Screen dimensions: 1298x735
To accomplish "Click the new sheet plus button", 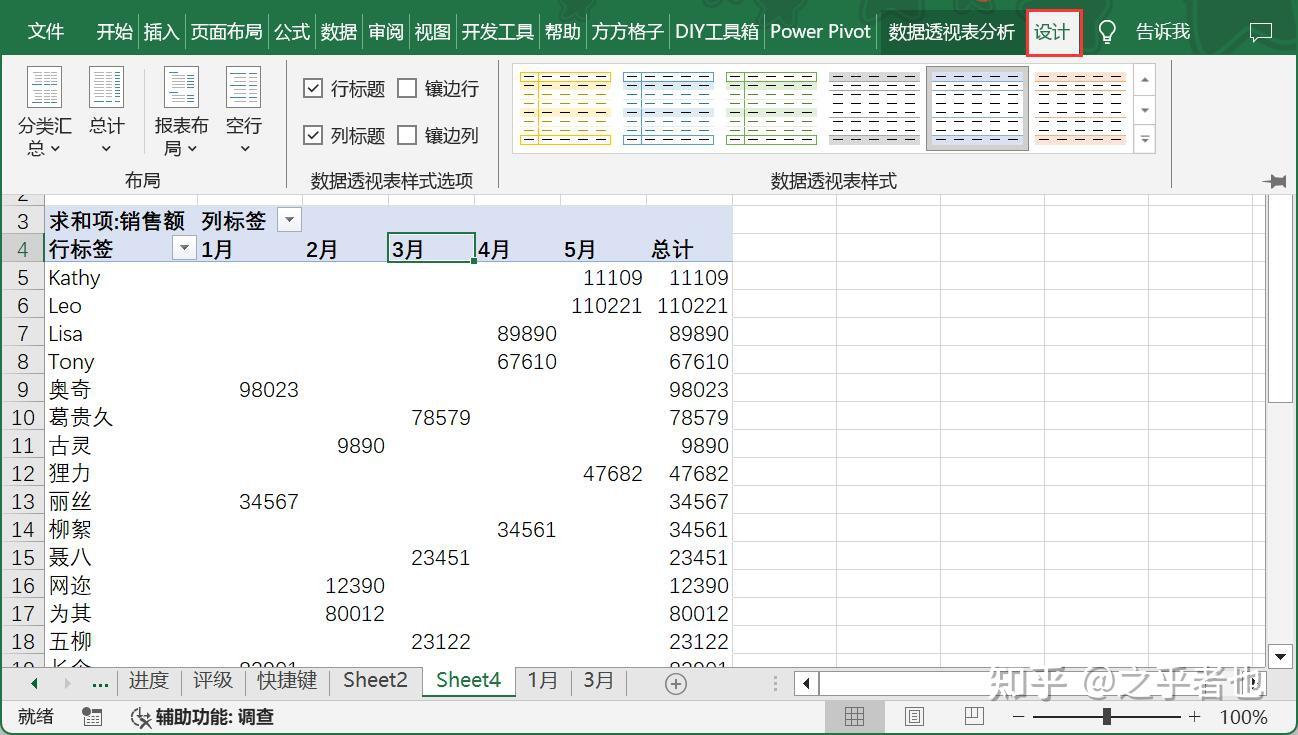I will pos(675,681).
